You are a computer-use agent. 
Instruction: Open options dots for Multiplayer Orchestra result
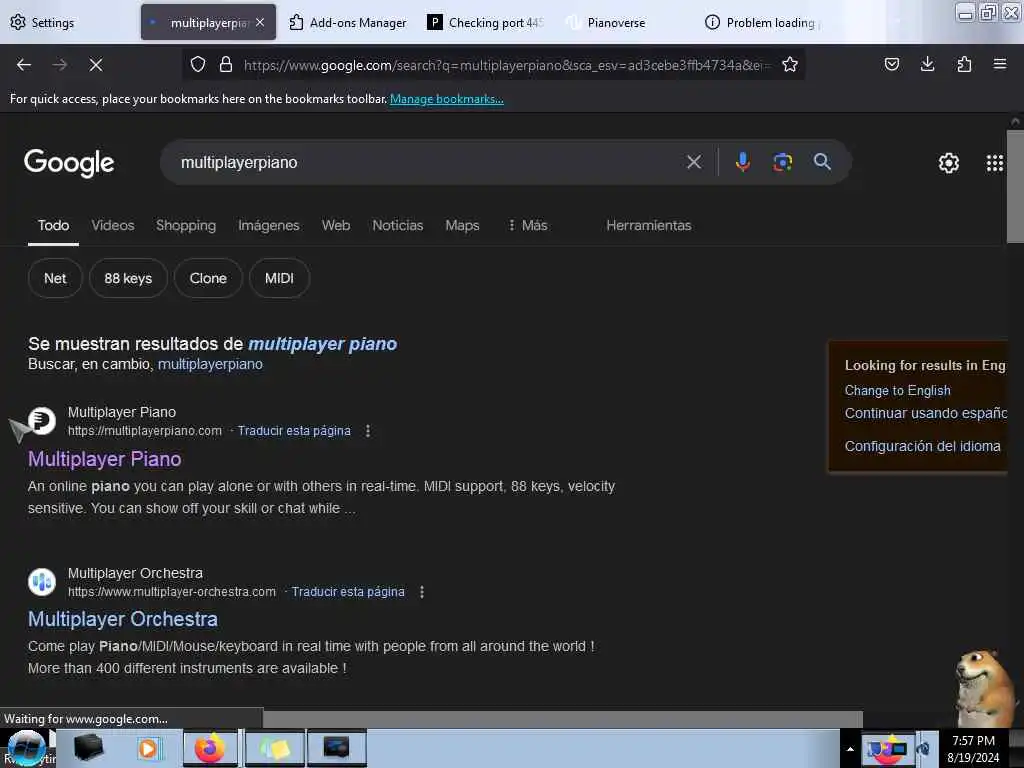coord(422,592)
